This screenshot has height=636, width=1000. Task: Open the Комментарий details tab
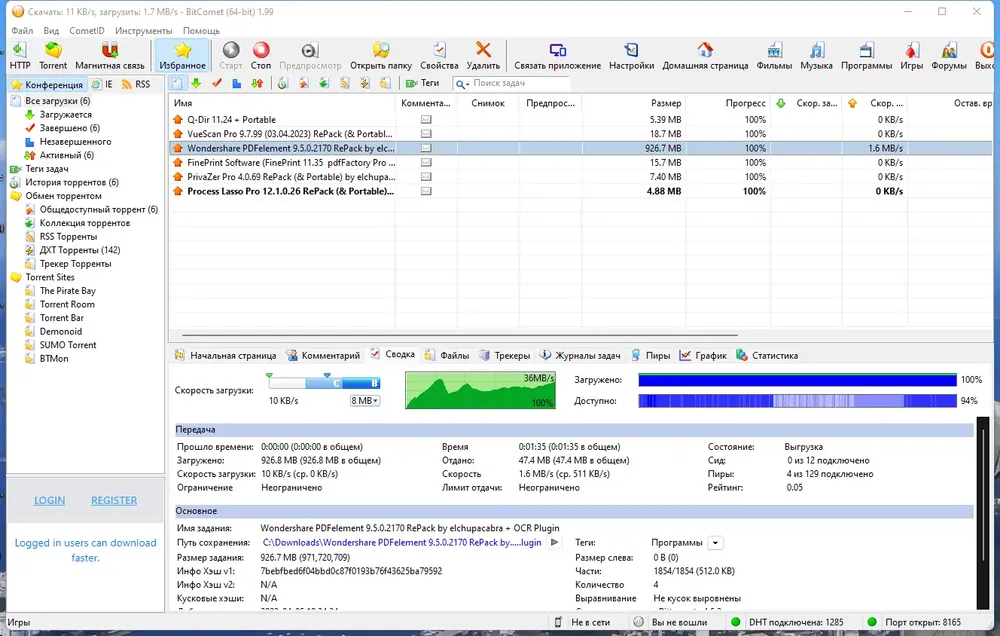323,355
